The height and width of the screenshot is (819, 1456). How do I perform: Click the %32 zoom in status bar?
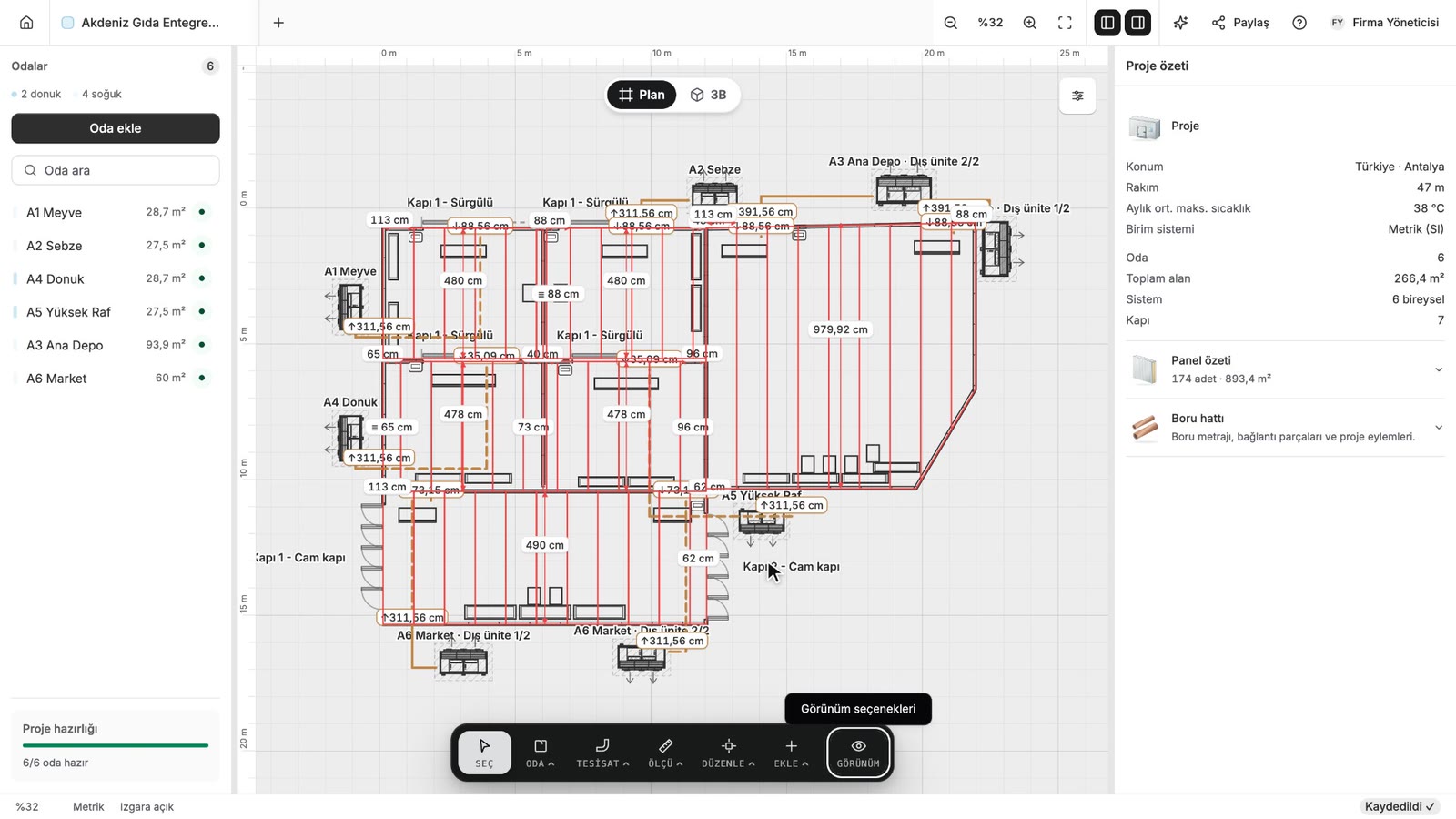(27, 807)
